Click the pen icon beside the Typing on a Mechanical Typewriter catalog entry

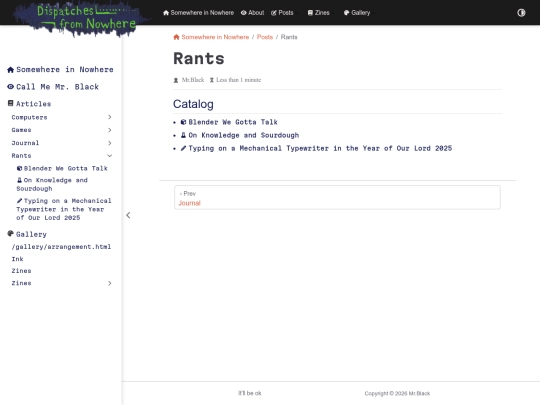coord(184,148)
